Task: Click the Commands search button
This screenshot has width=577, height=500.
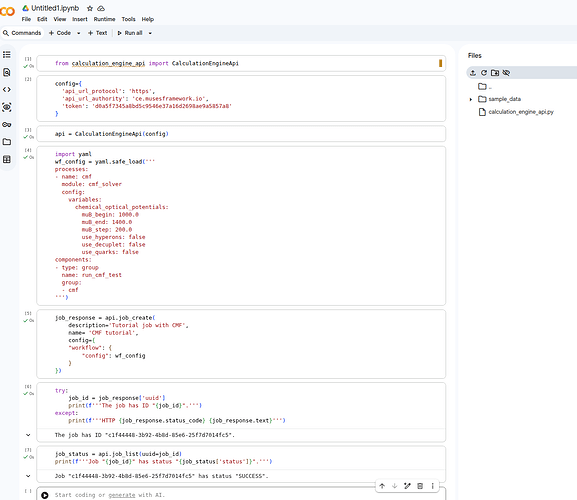Action: click(22, 33)
